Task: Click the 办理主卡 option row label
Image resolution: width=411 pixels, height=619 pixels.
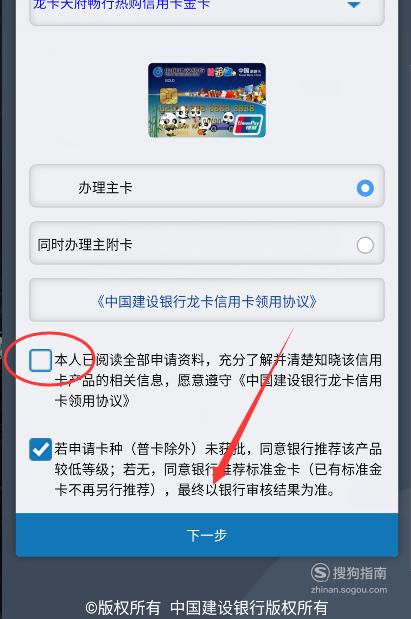Action: coord(105,188)
